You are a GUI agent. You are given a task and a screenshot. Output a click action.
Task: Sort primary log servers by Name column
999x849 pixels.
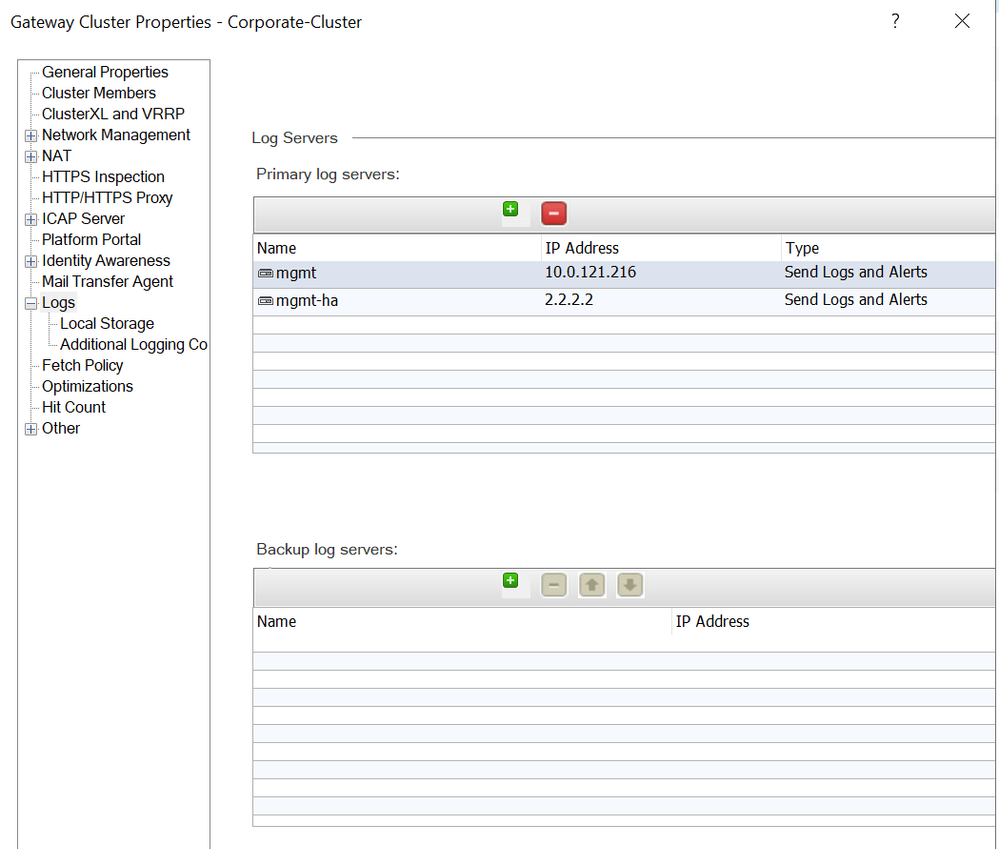[x=397, y=248]
